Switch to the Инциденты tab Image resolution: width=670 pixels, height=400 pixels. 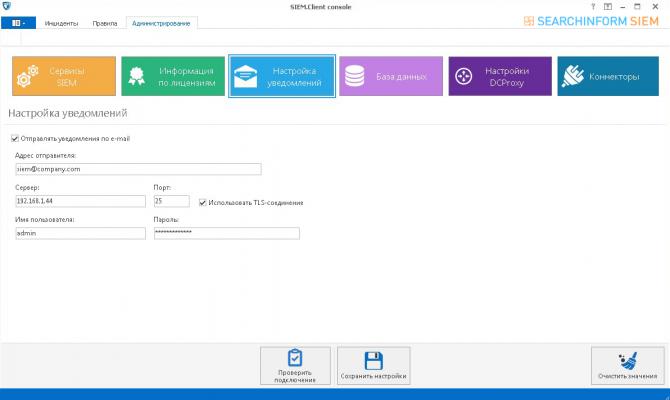tap(62, 24)
